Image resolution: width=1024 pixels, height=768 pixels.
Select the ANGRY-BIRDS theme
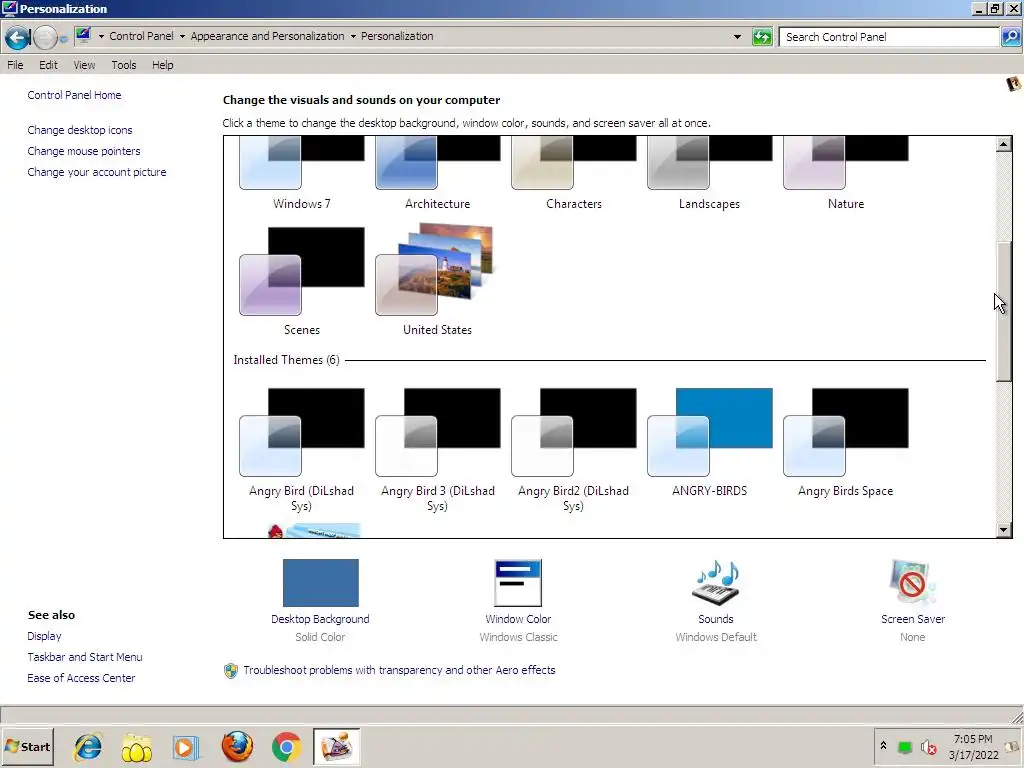click(709, 443)
